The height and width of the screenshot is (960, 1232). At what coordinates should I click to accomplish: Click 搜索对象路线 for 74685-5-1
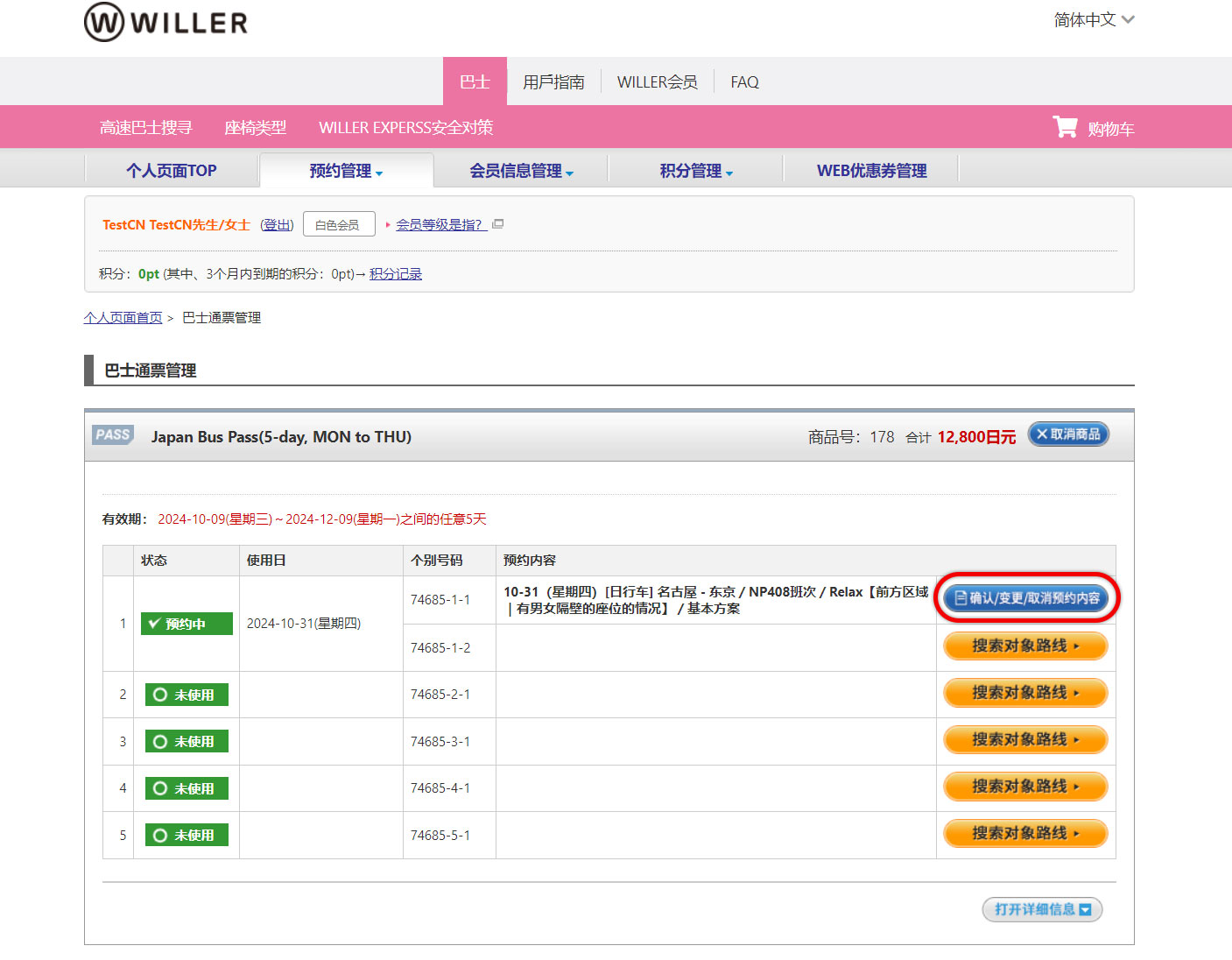[1025, 833]
